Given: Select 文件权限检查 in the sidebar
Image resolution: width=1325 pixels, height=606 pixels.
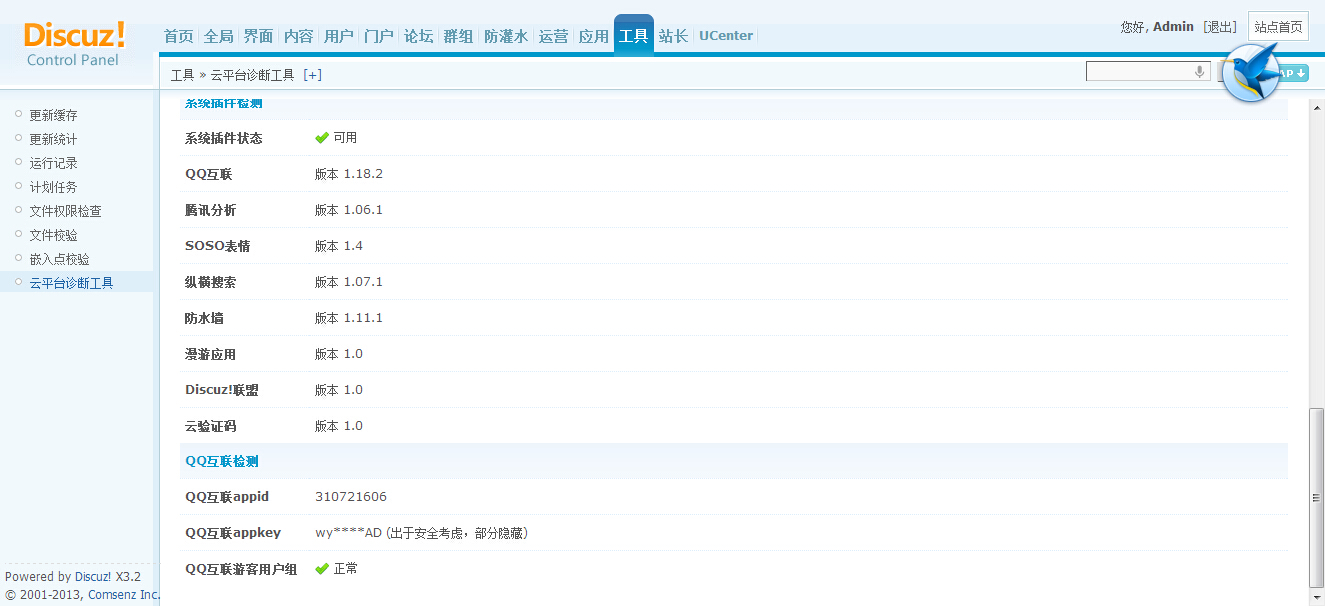Looking at the screenshot, I should click(x=65, y=211).
